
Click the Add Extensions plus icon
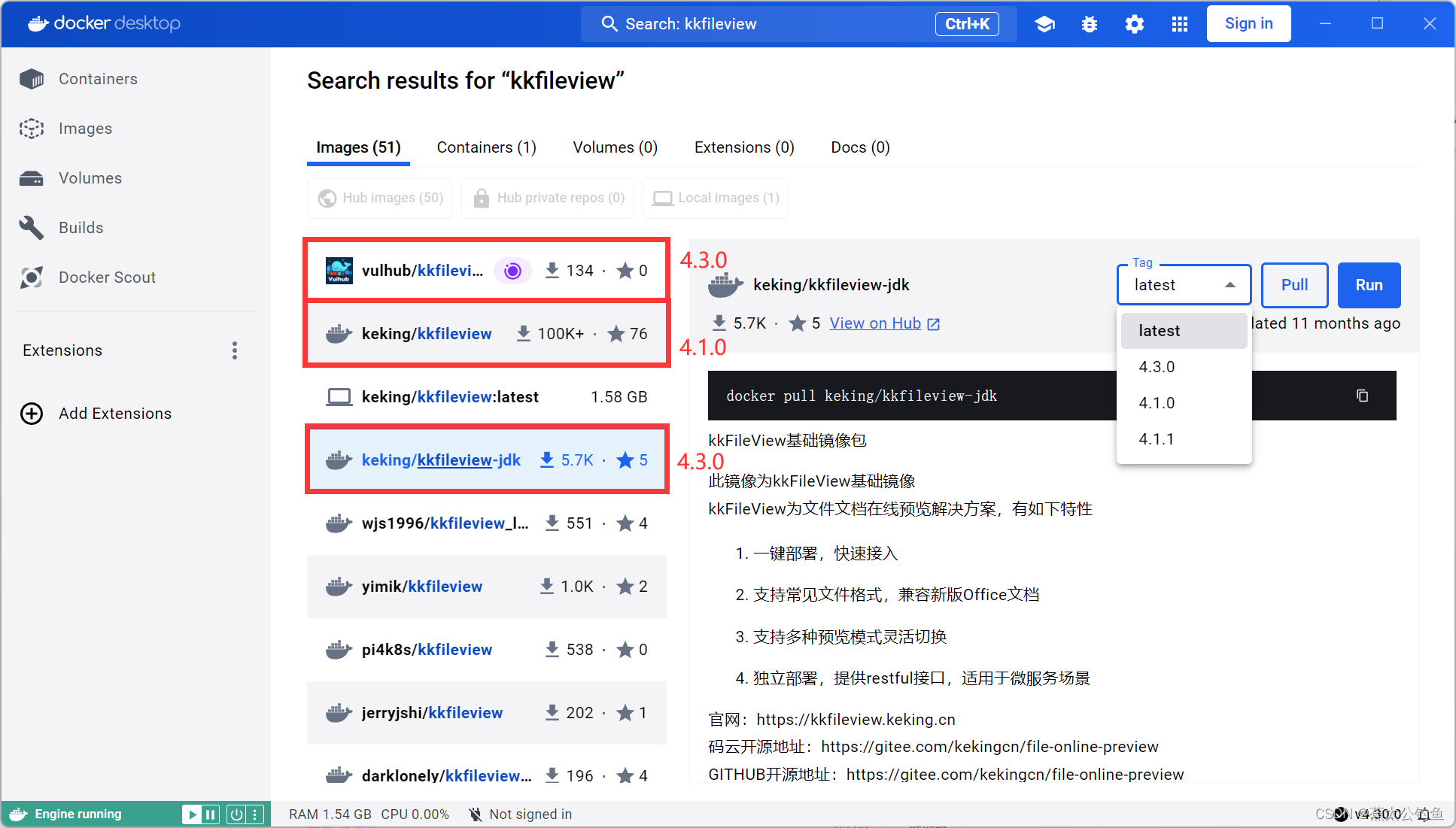coord(31,413)
